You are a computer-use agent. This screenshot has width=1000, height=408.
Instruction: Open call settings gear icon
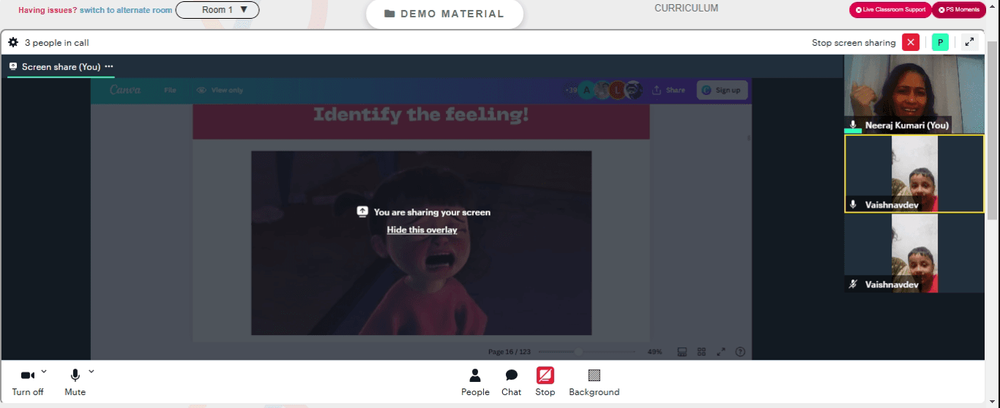[13, 43]
